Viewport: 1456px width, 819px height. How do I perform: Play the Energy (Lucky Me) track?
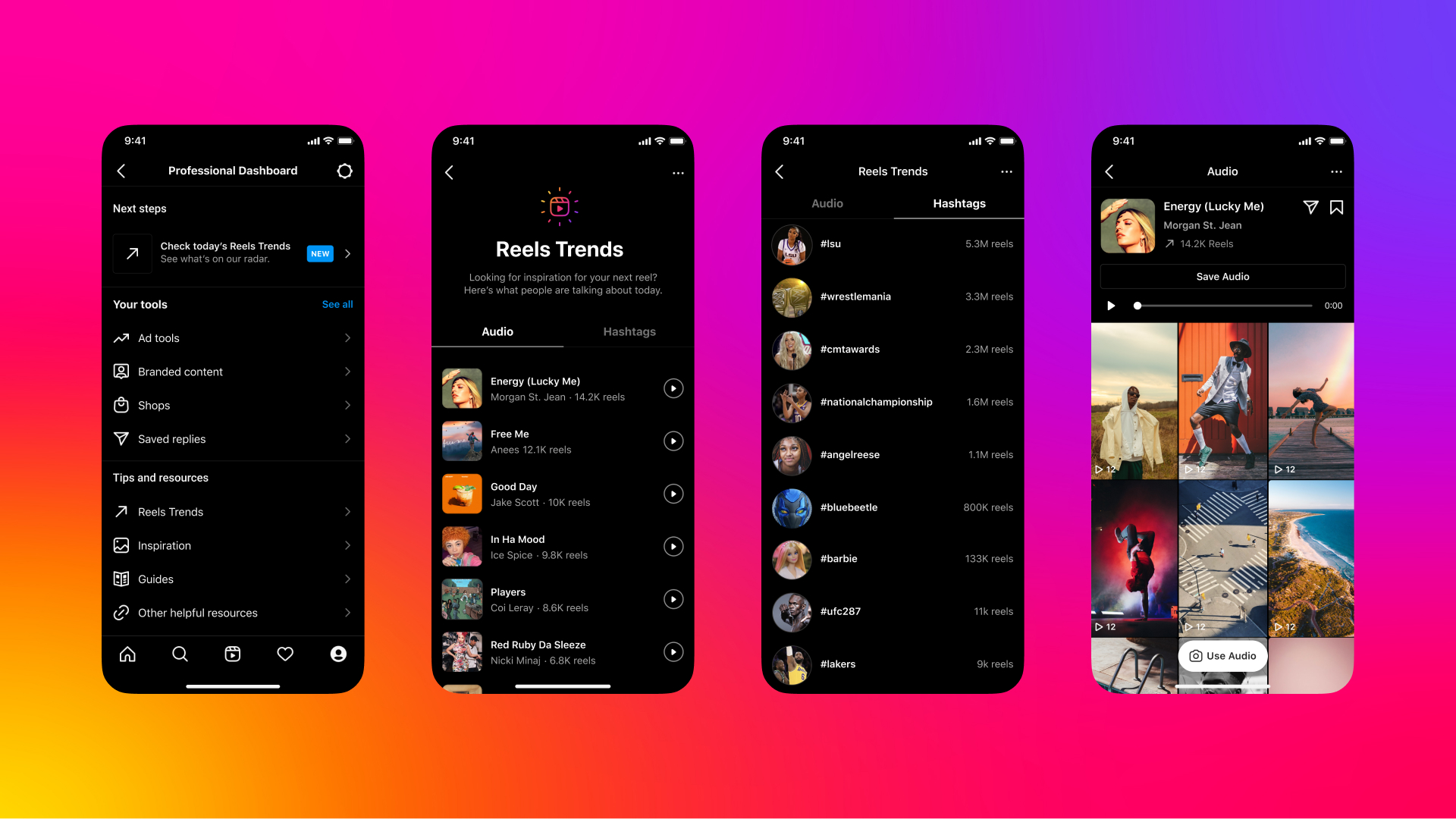672,388
